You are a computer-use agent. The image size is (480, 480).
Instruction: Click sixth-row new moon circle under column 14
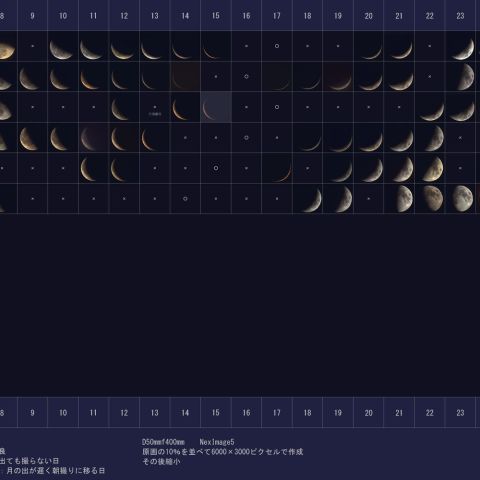[x=185, y=199]
